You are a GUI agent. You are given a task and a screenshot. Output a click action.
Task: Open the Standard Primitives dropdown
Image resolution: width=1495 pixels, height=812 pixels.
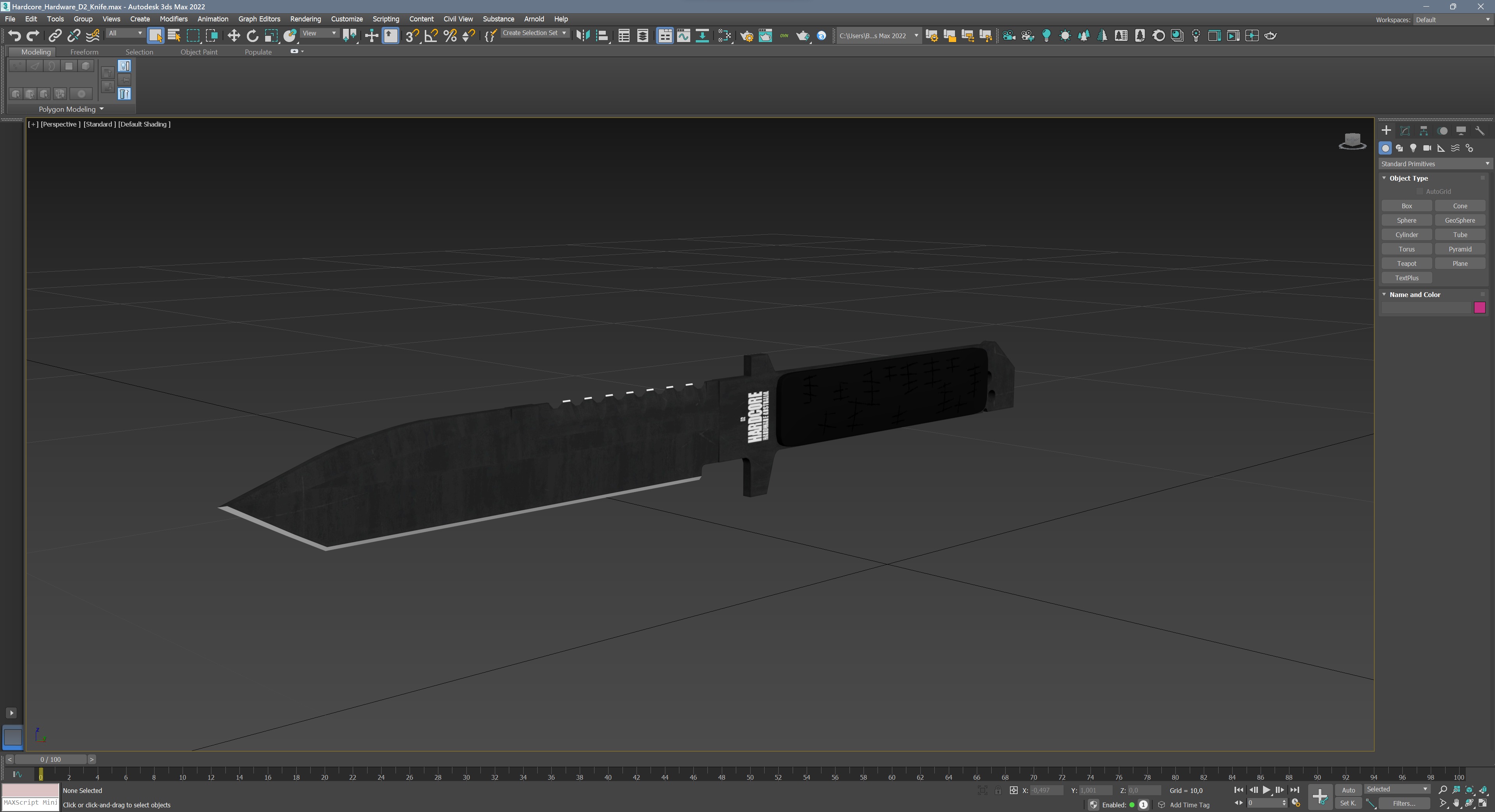point(1435,163)
